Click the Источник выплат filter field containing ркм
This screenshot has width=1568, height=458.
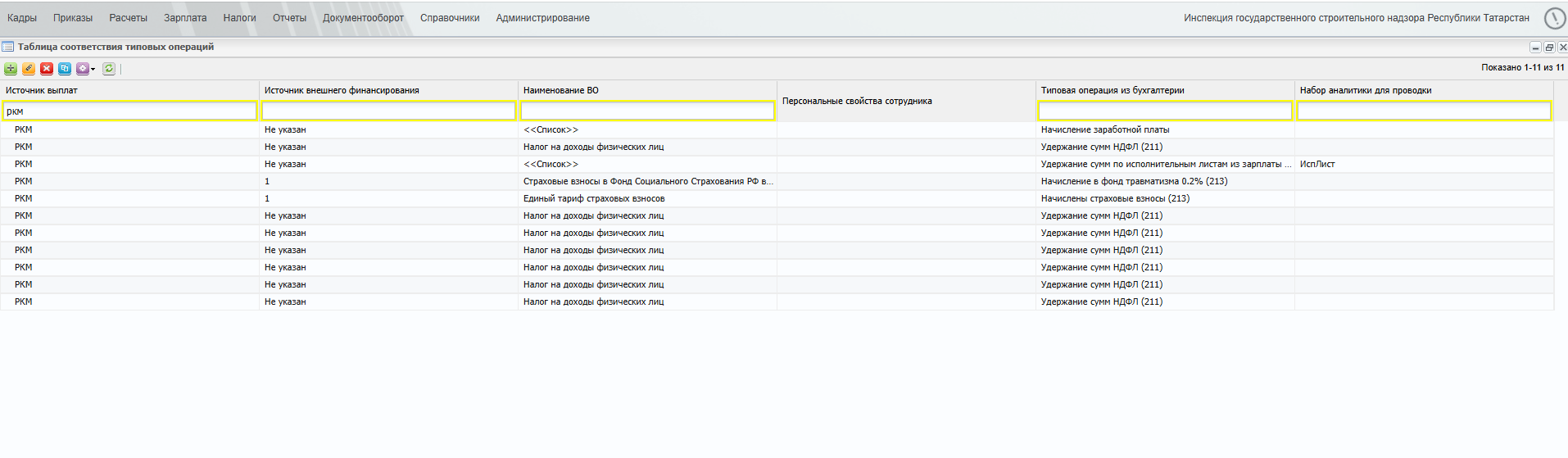tap(130, 111)
